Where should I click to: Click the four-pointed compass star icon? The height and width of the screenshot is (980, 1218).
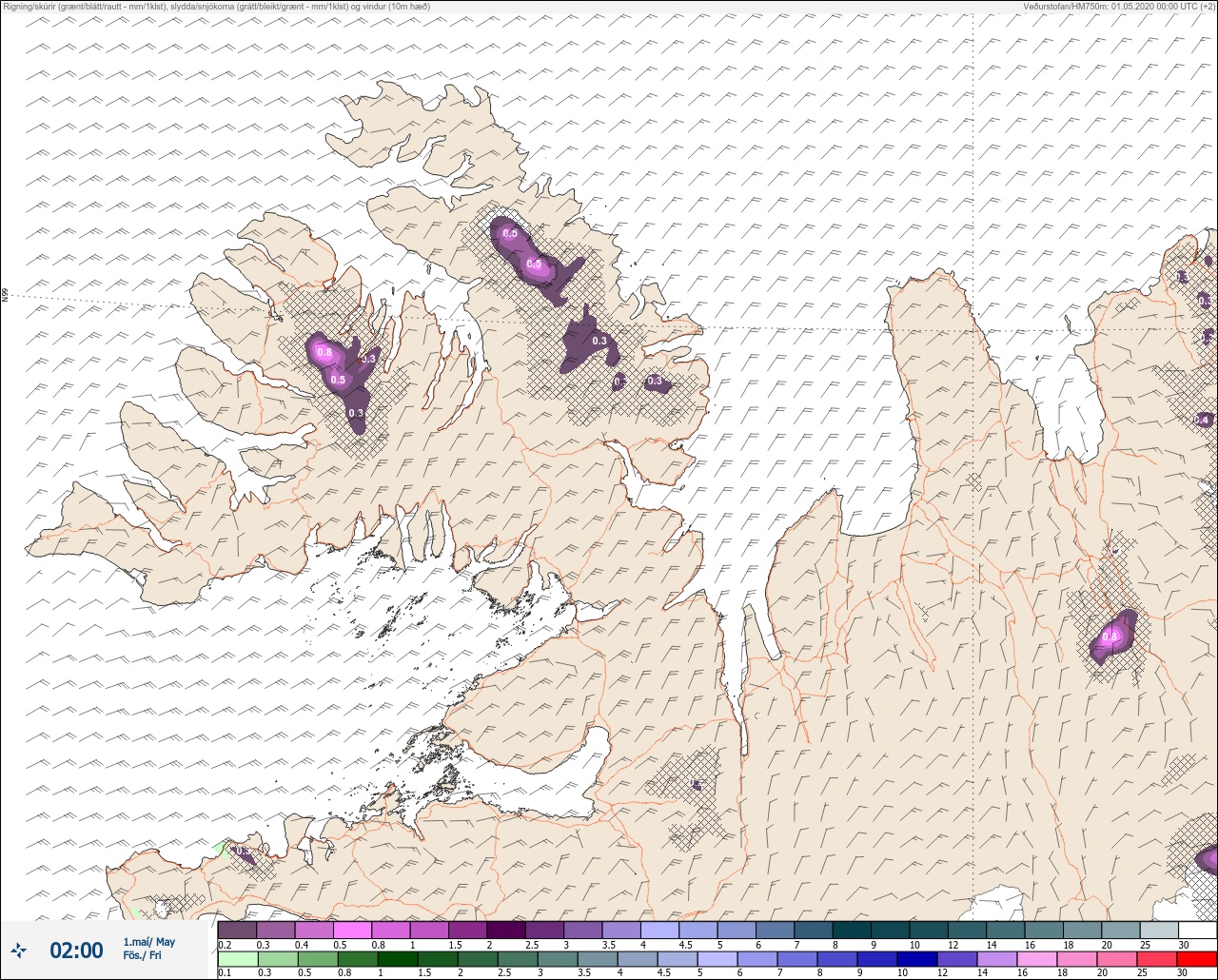[x=19, y=950]
